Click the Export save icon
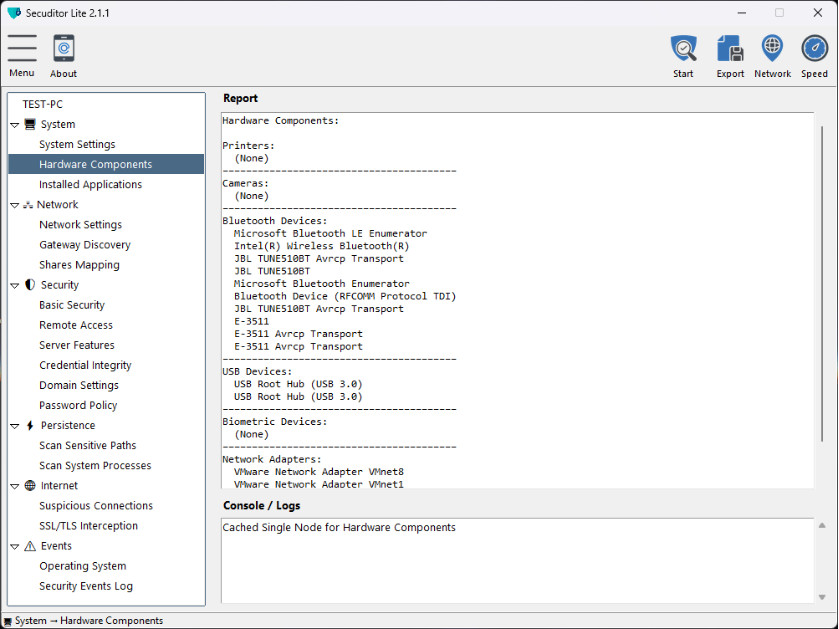 (730, 49)
